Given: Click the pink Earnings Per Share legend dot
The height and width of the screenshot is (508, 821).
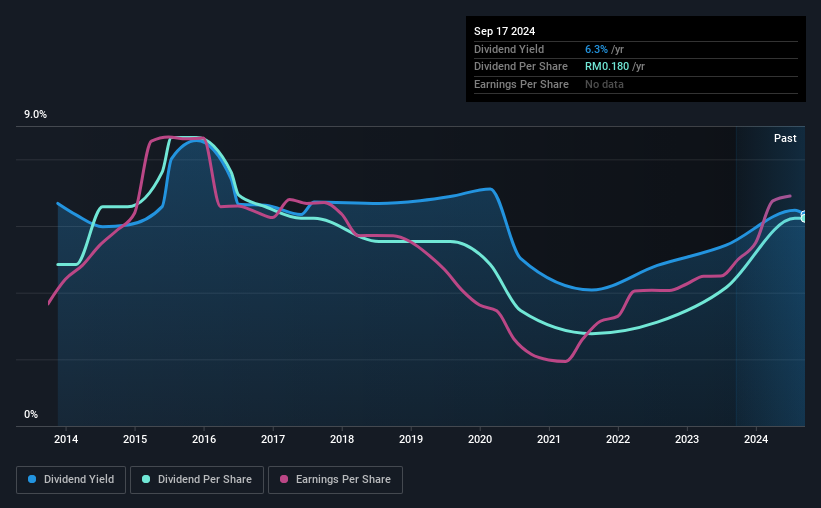Looking at the screenshot, I should (284, 479).
